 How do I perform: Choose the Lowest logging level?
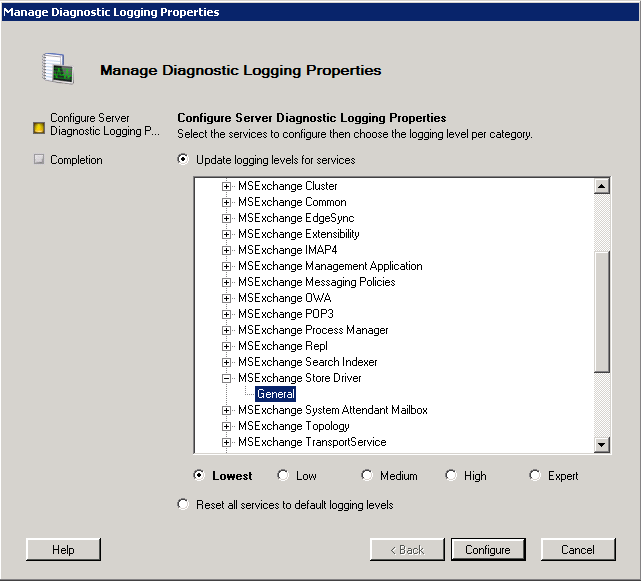[x=199, y=475]
